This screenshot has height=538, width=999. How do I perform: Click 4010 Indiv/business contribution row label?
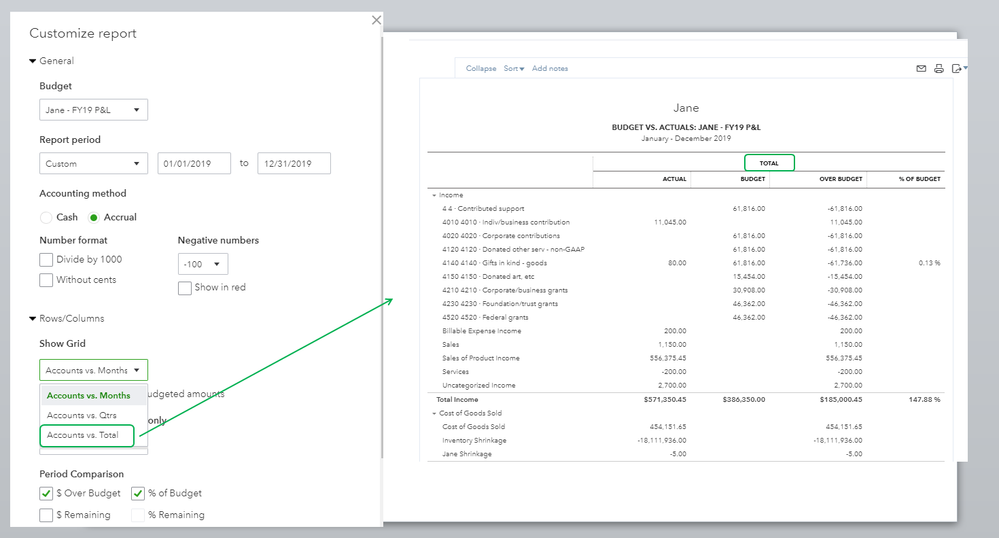[506, 222]
